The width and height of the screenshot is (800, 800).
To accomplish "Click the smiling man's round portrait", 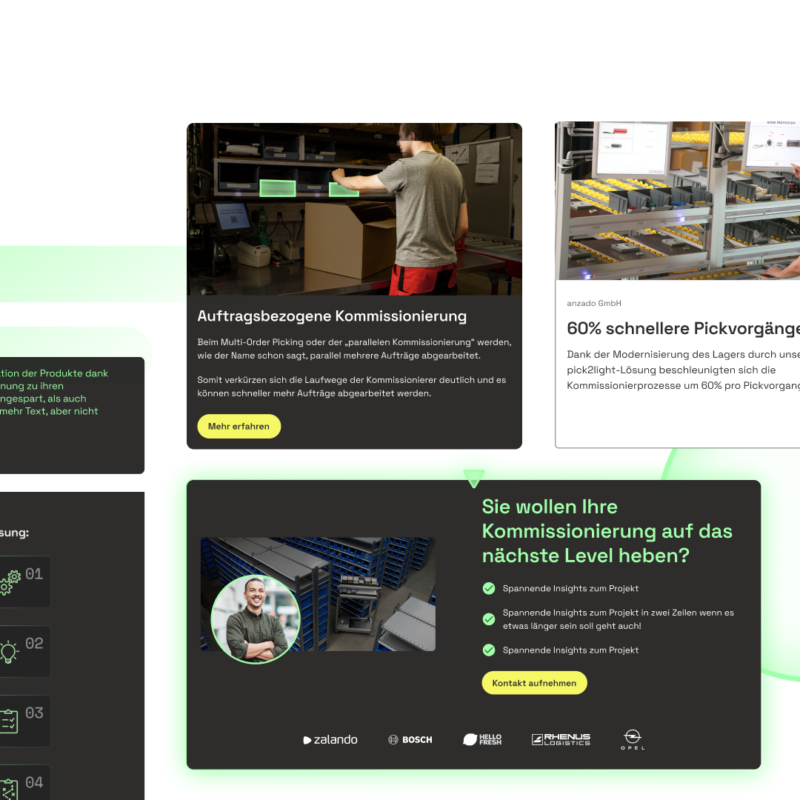I will pos(255,619).
